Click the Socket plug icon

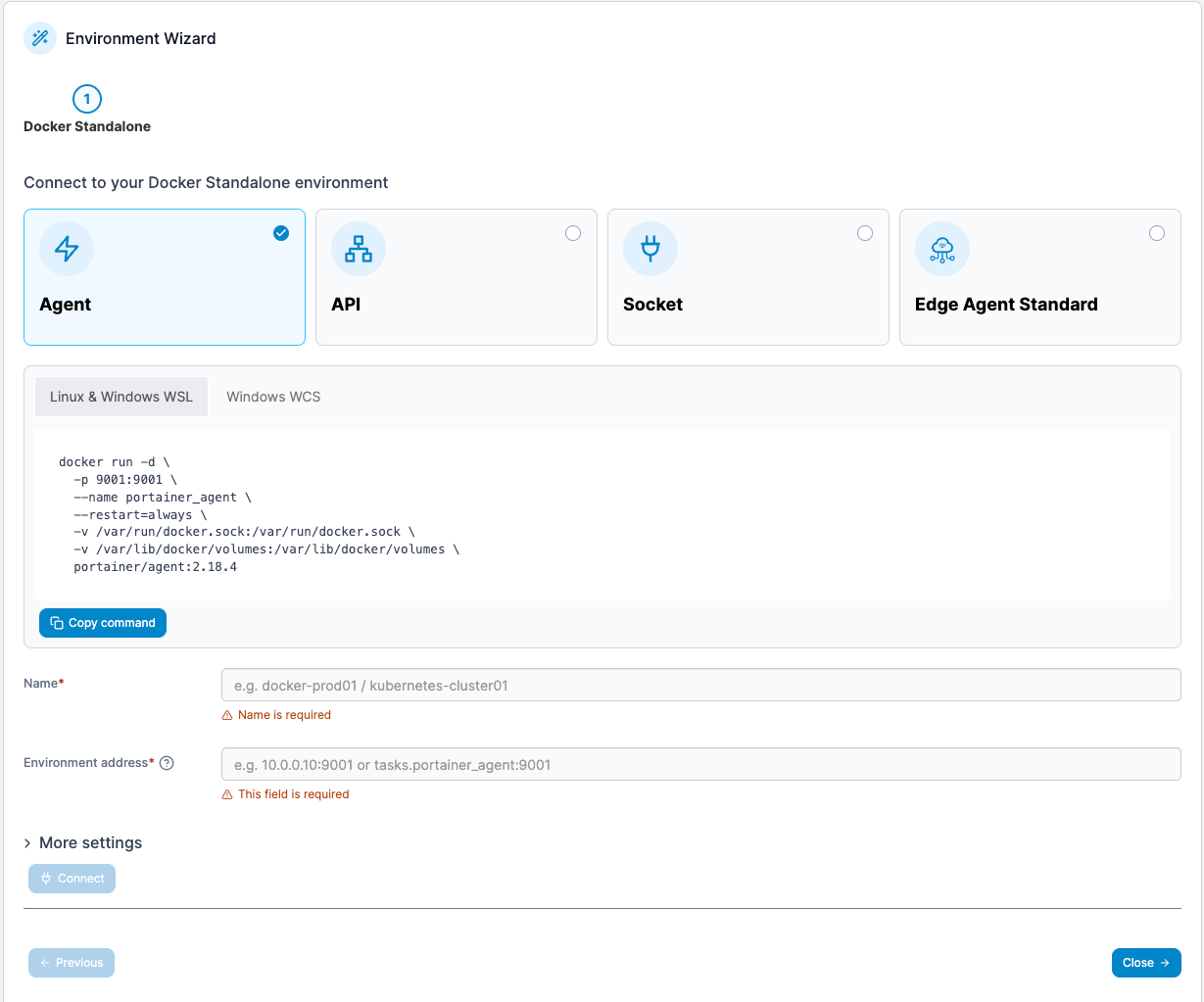pyautogui.click(x=650, y=249)
